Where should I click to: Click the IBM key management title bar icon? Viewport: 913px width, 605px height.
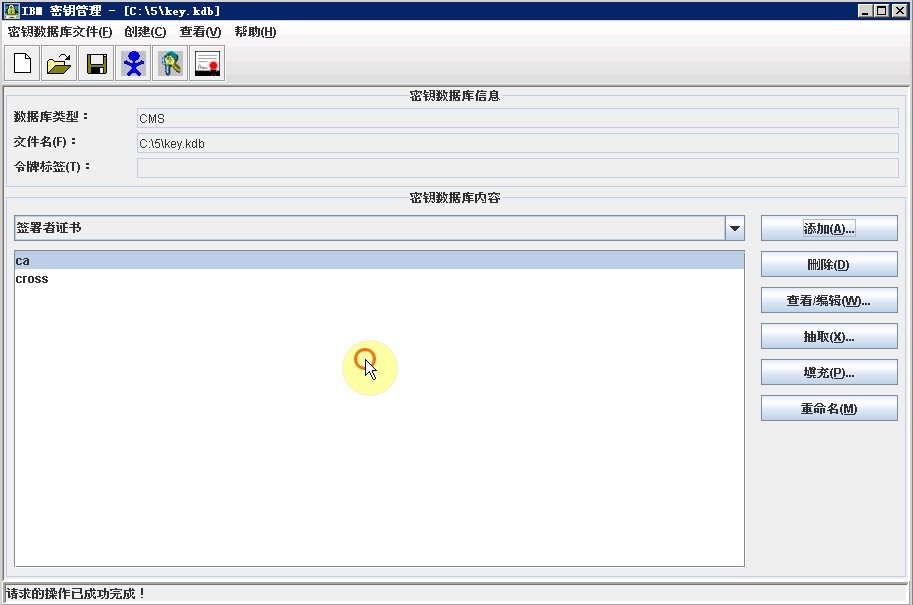11,11
